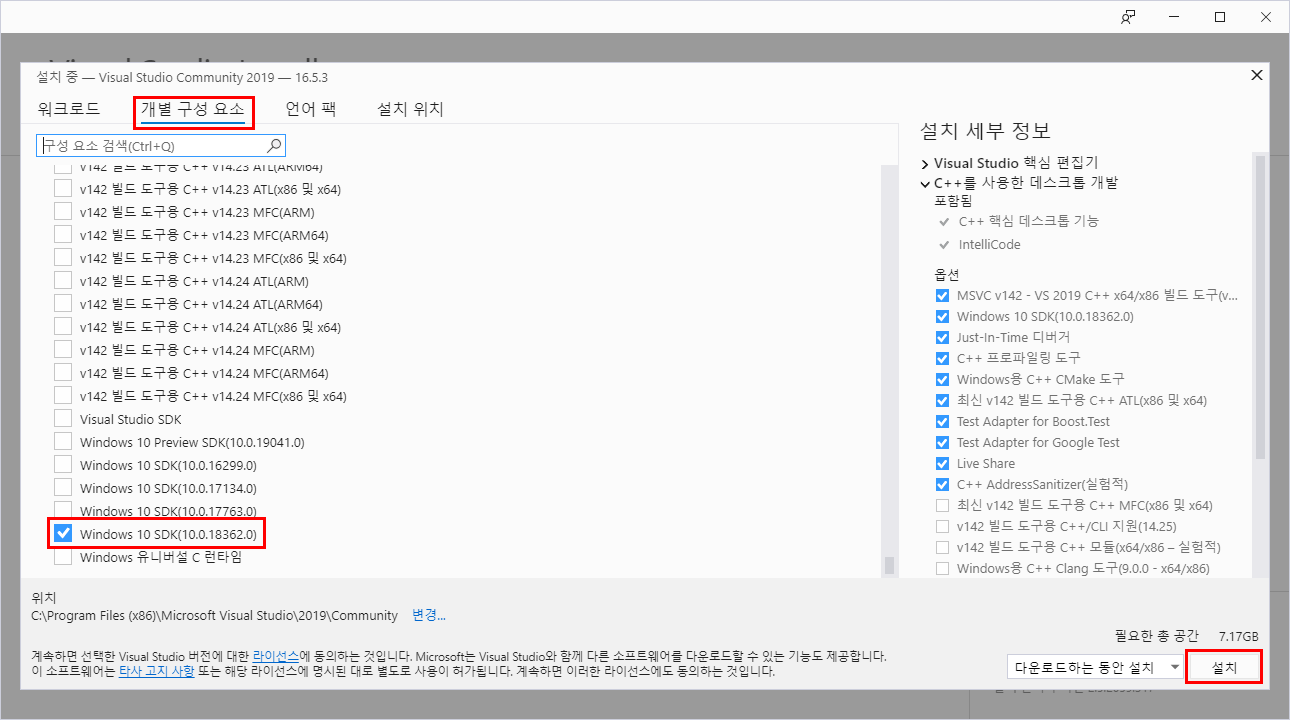Check v142 C++ v14.24 MFC(ARM) component
1290x720 pixels.
[63, 350]
